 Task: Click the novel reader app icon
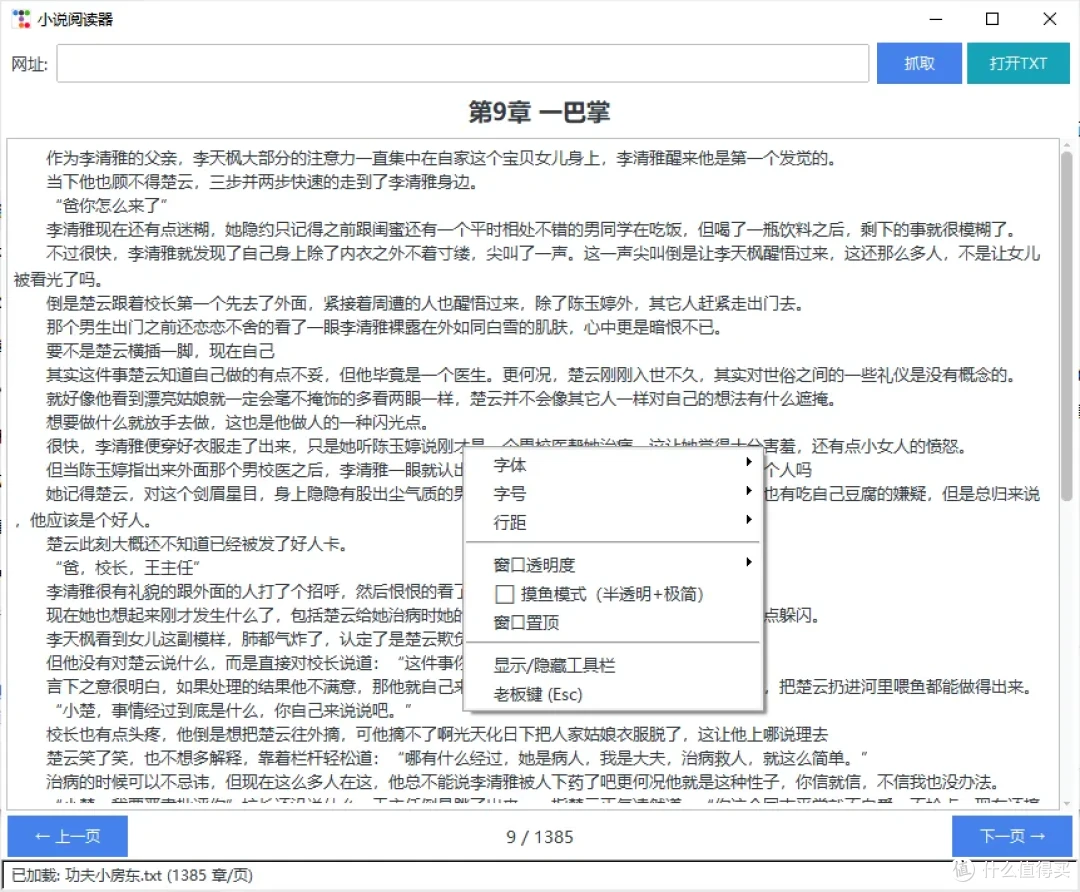click(x=21, y=19)
